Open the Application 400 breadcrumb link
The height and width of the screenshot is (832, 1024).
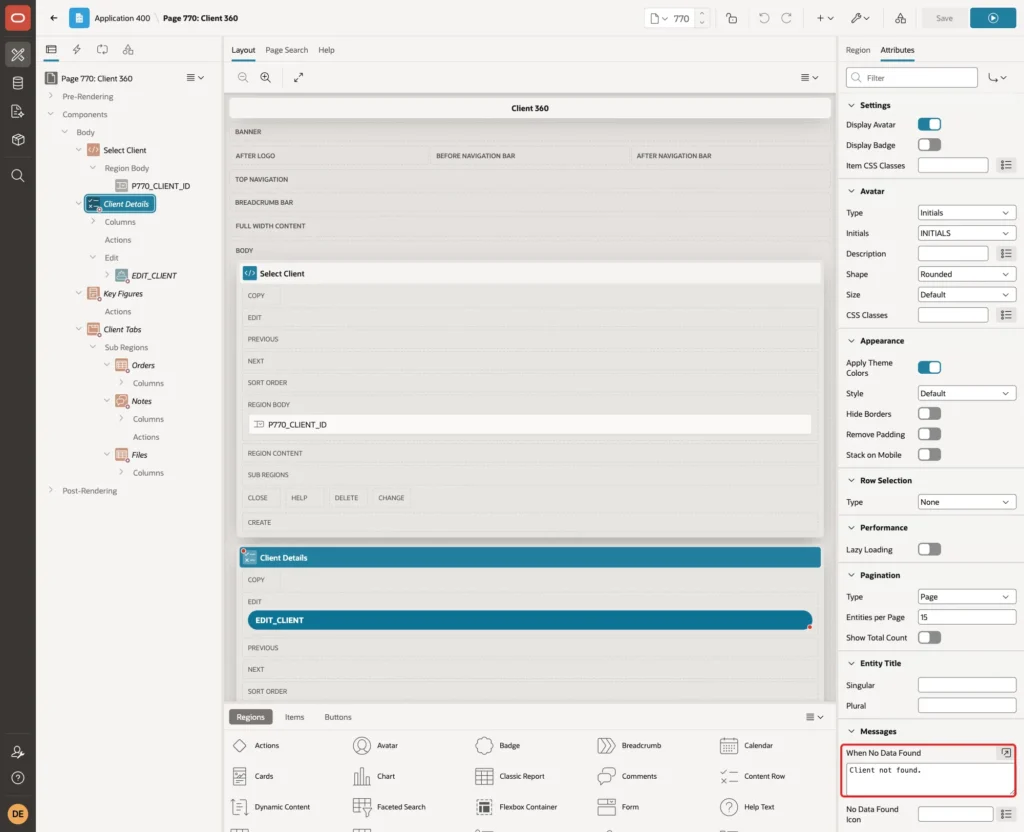pos(122,18)
